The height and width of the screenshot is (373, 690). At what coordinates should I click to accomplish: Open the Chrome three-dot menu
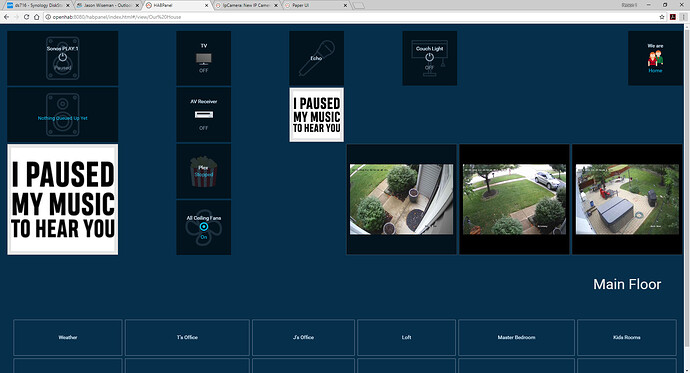coord(684,17)
